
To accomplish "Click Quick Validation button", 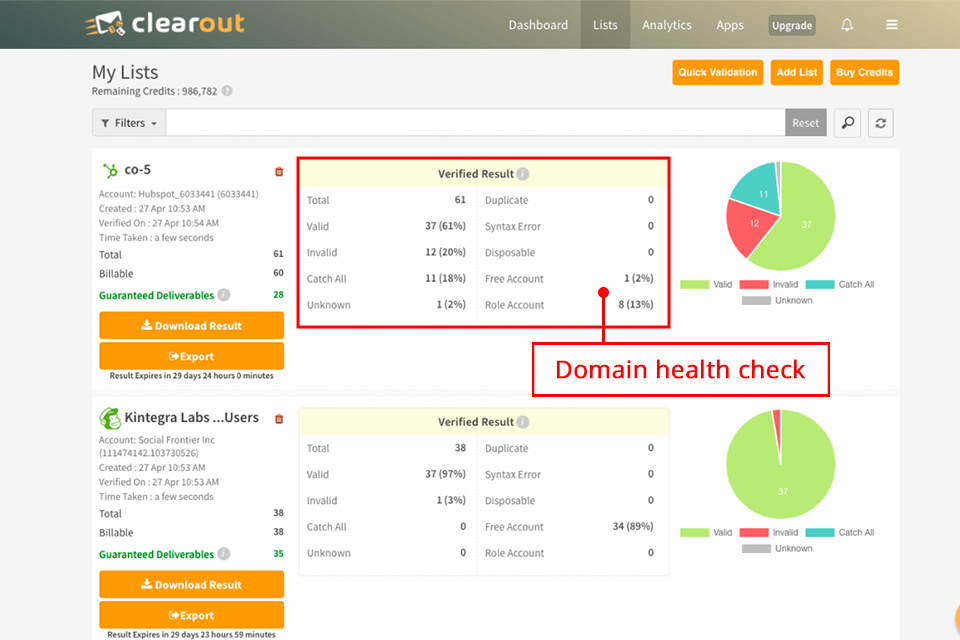I will pos(718,72).
